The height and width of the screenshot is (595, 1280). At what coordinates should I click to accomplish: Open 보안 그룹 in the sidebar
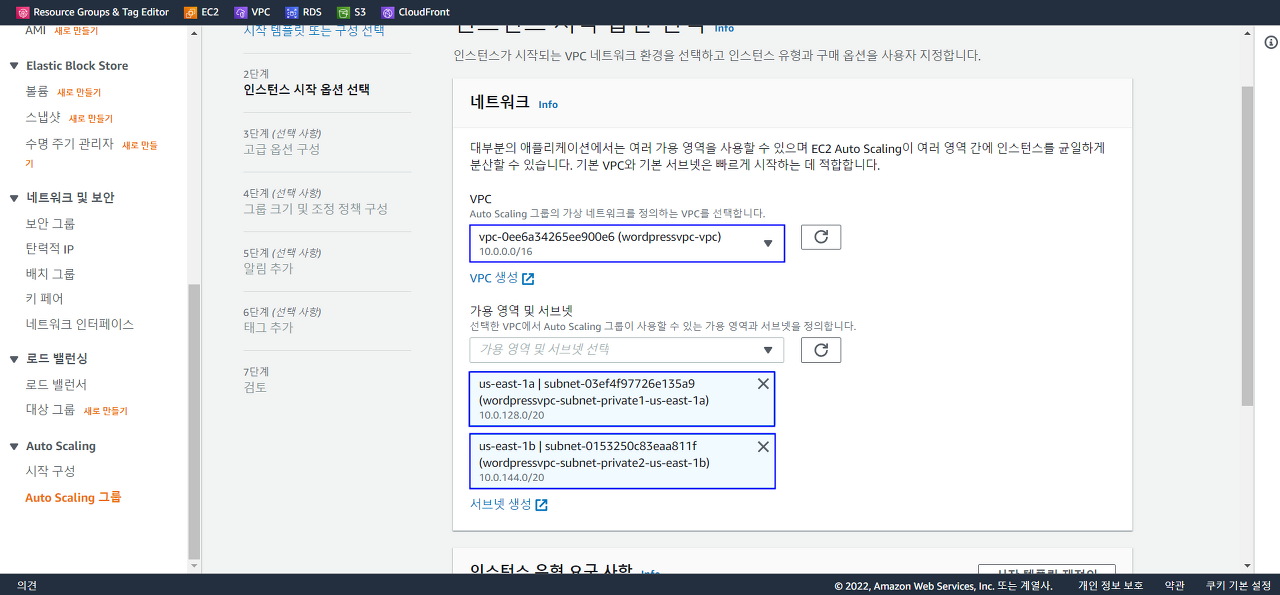(x=50, y=223)
